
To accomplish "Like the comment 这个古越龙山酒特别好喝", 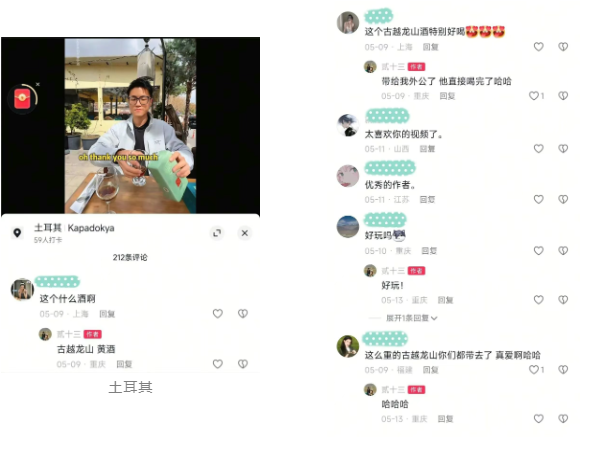I will [x=538, y=47].
